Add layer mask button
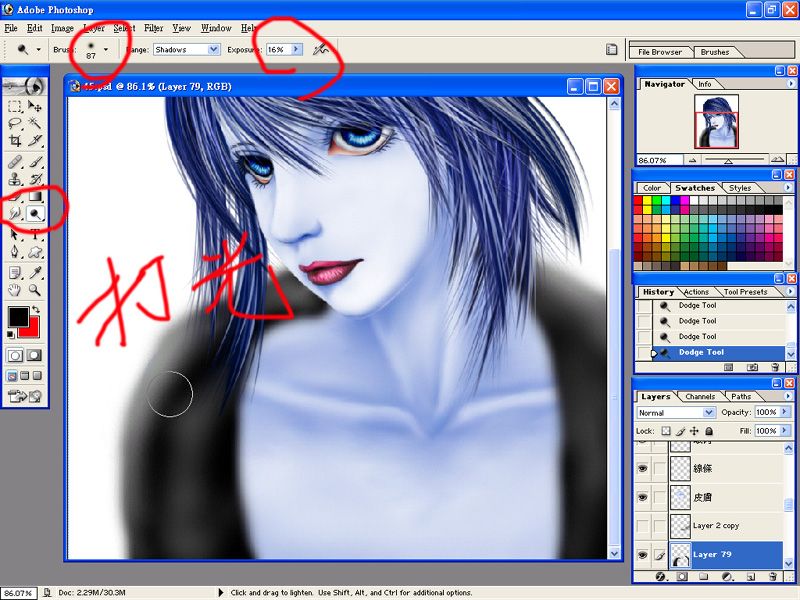The width and height of the screenshot is (800, 600). point(682,577)
